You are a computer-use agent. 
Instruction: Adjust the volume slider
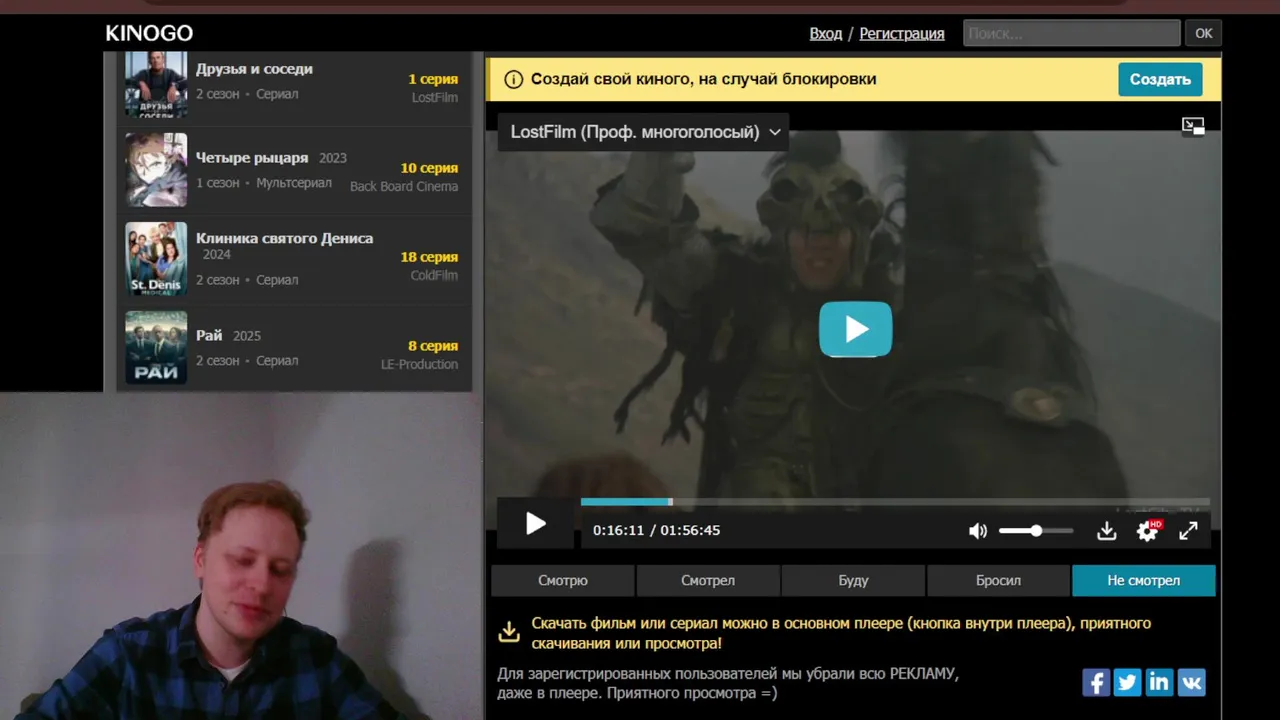coord(1036,531)
